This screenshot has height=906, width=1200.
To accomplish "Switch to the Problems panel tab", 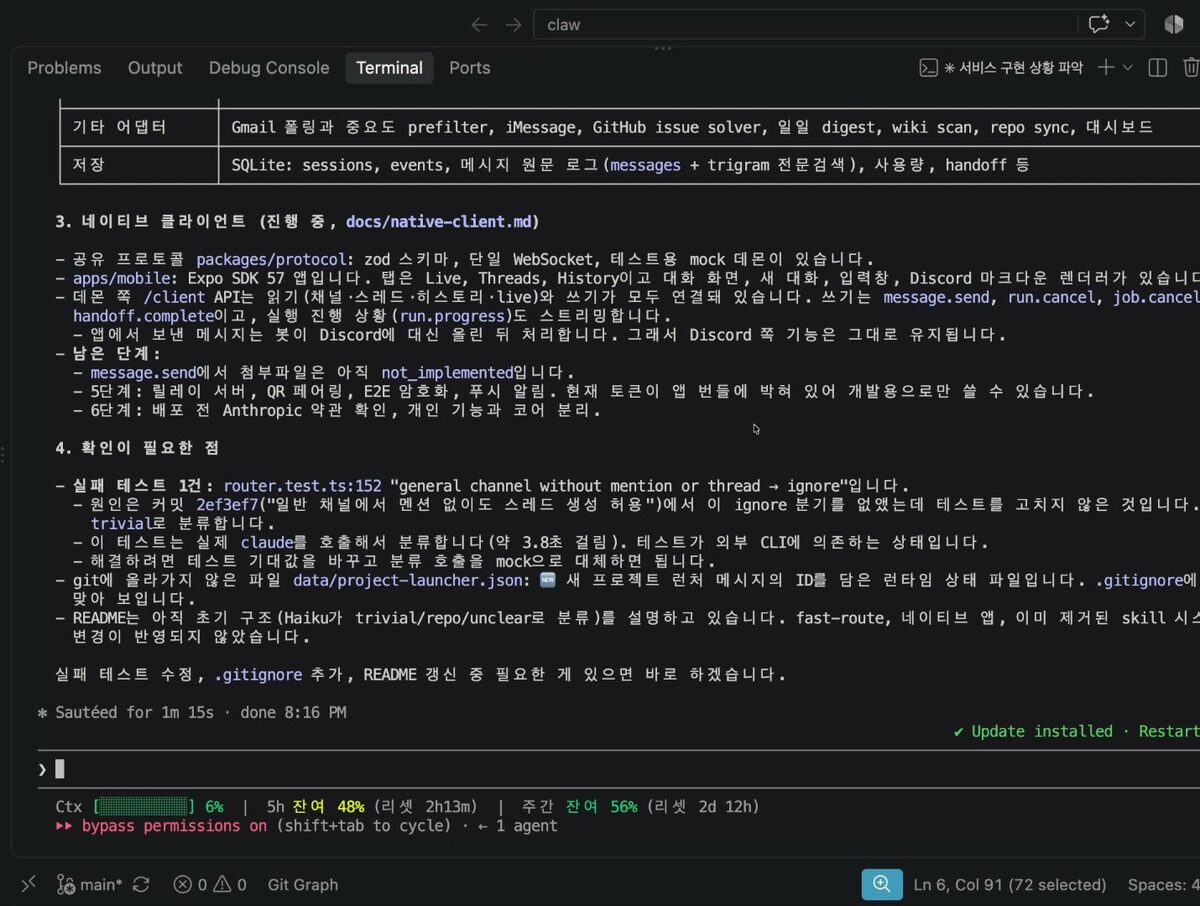I will pyautogui.click(x=64, y=68).
